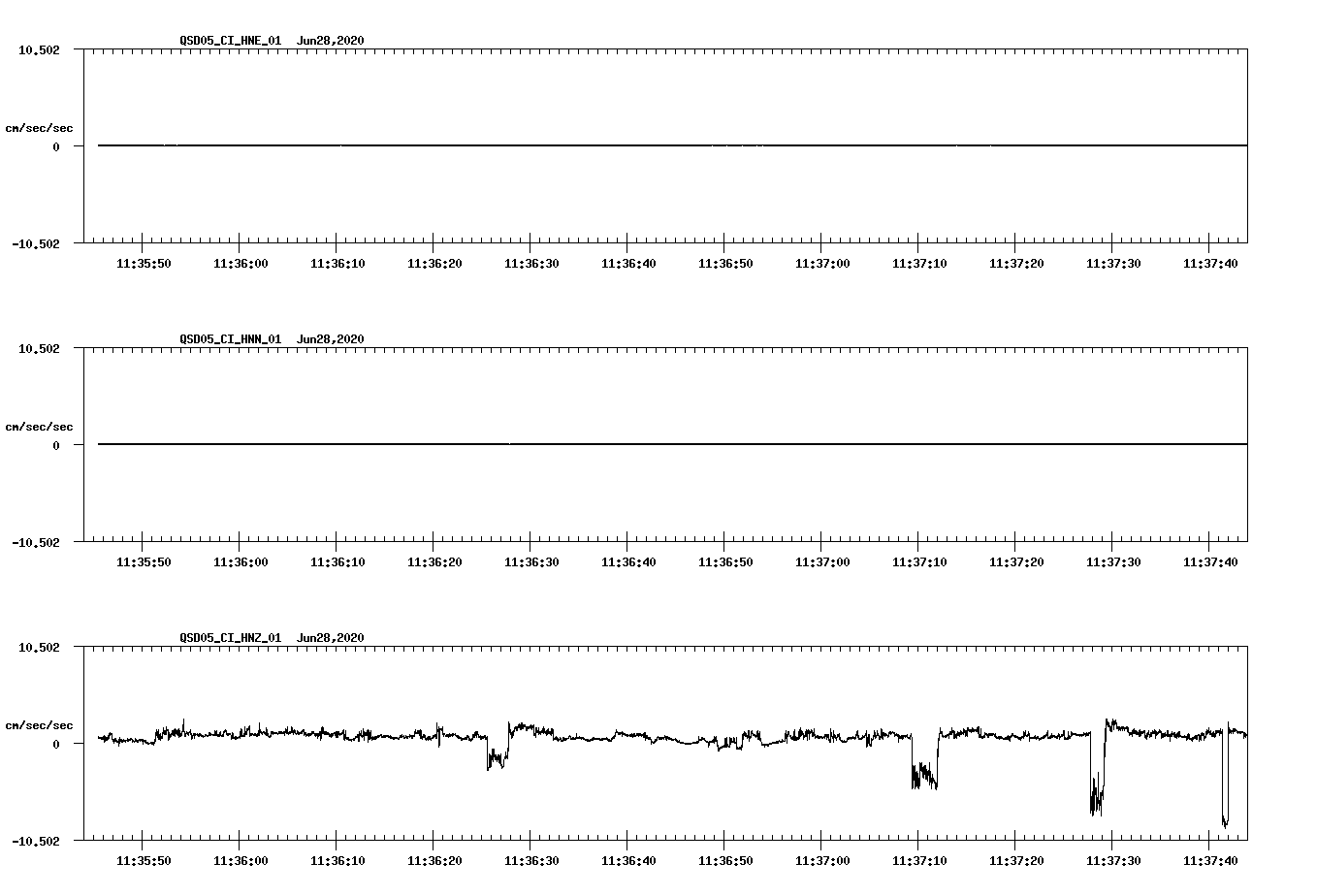The image size is (1317, 896).
Task: Click 11:36:40 time label under HNN plot
Action: click(628, 562)
